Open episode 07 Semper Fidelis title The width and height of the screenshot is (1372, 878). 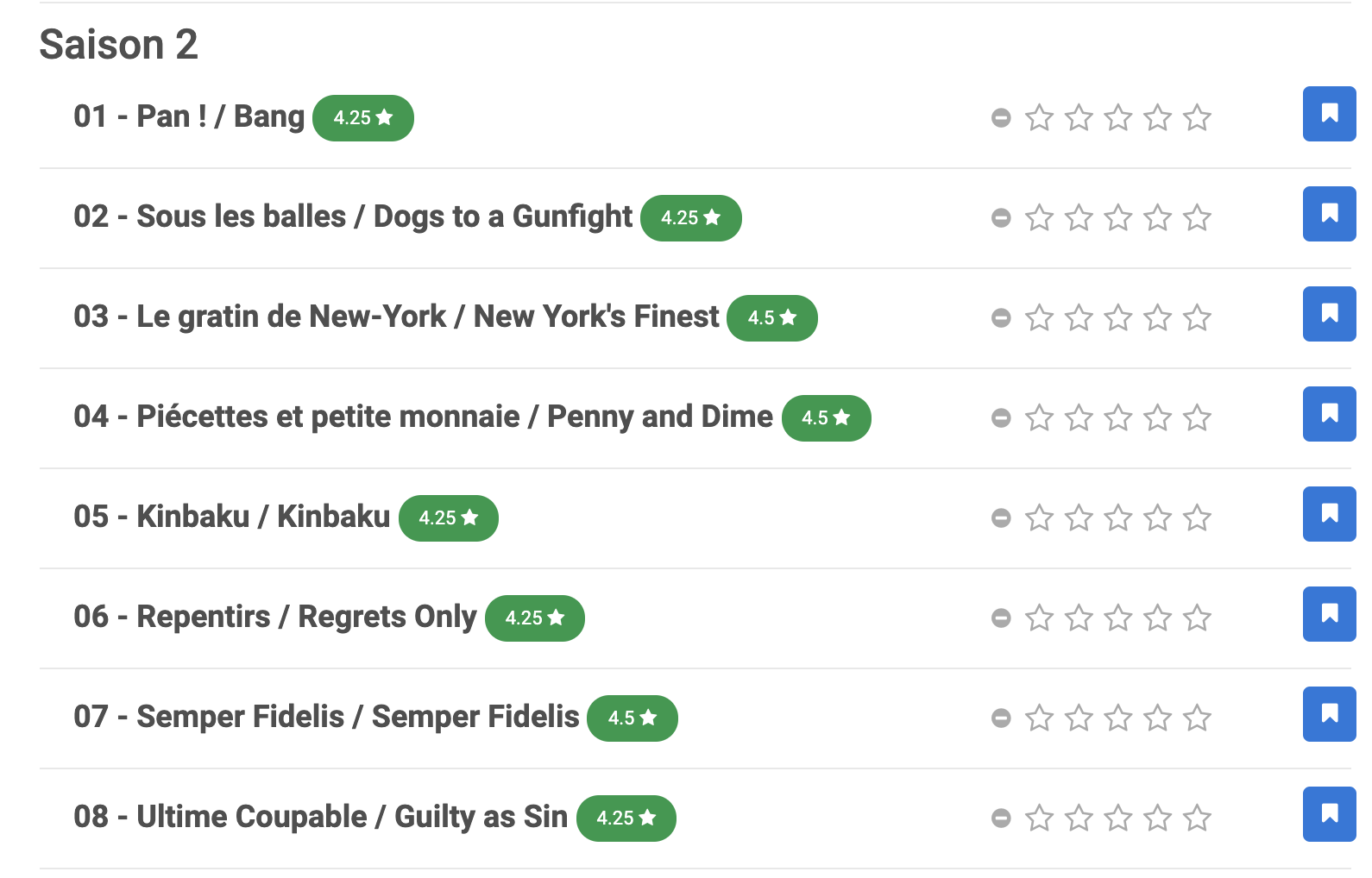point(326,717)
